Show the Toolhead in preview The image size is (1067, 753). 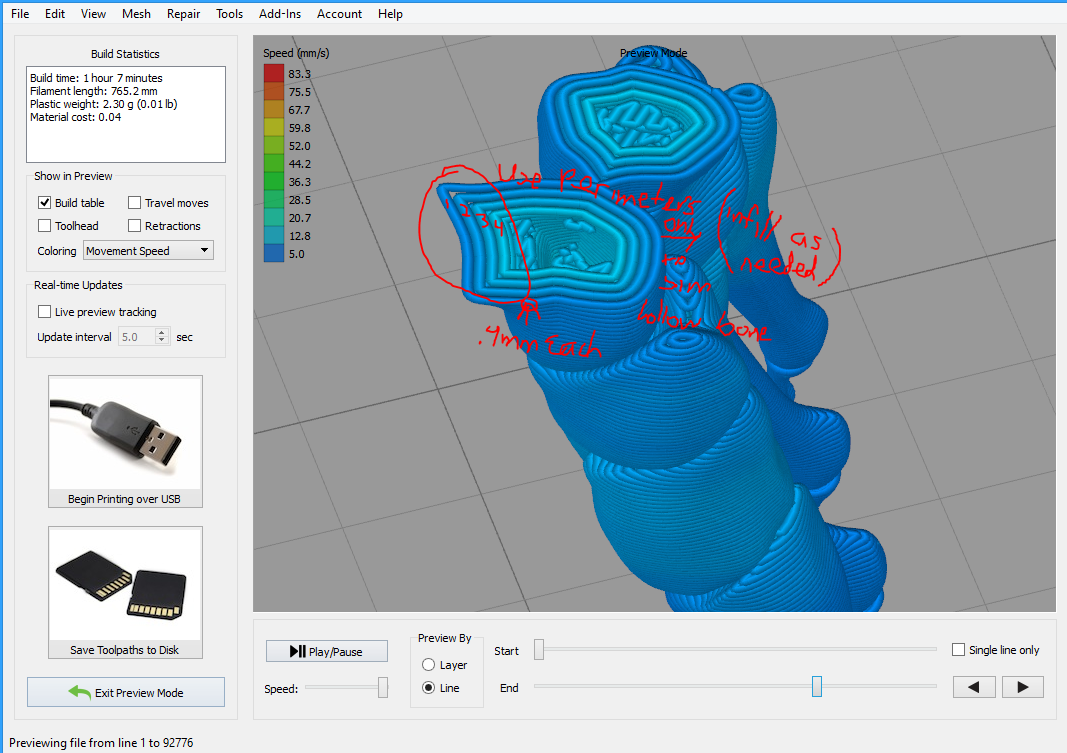[45, 226]
